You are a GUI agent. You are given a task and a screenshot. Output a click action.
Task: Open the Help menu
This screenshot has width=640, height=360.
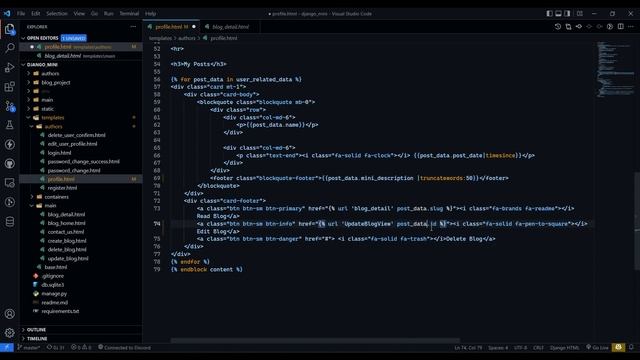[150, 13]
